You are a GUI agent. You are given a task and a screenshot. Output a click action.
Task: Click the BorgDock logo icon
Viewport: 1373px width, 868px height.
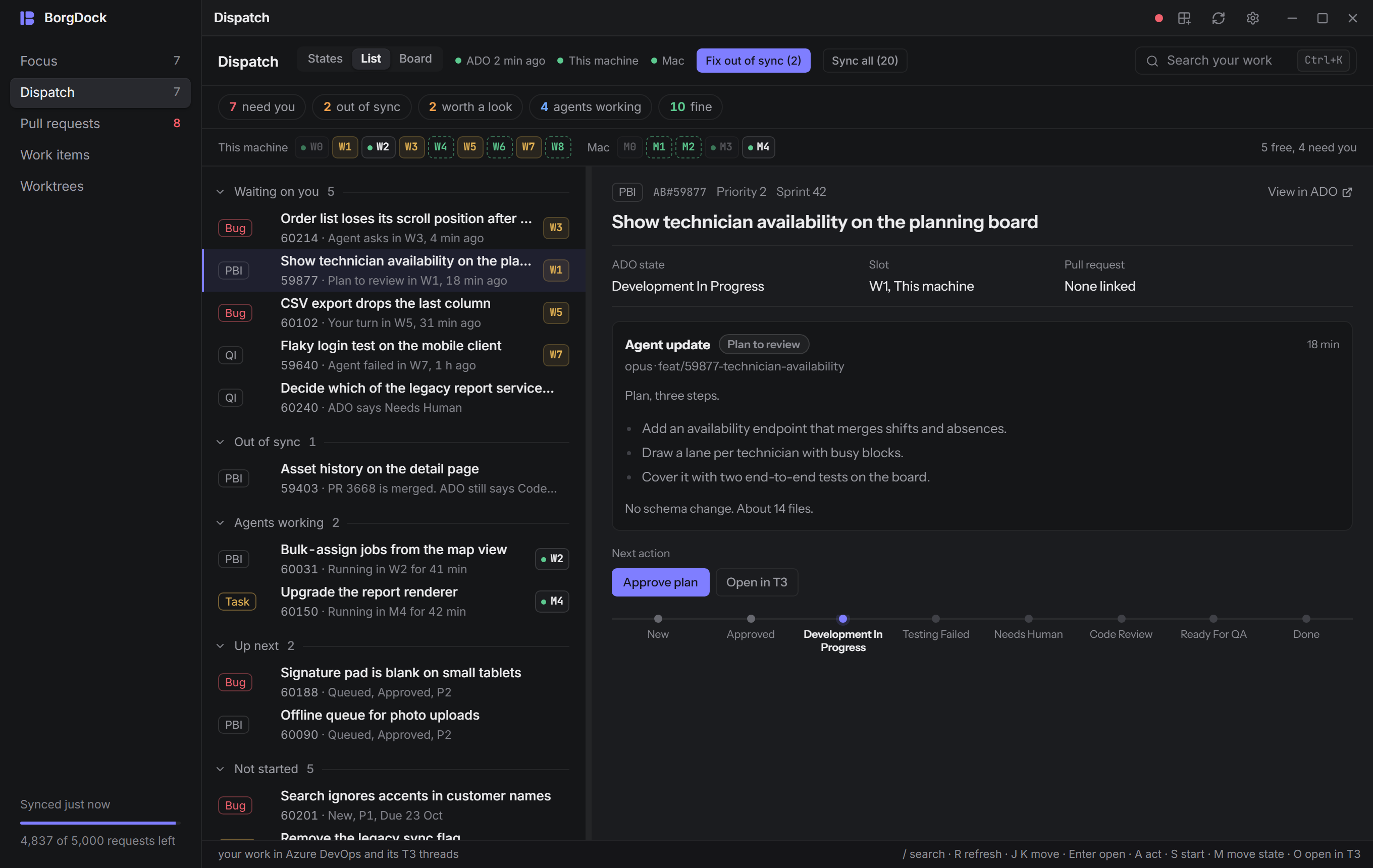click(27, 18)
